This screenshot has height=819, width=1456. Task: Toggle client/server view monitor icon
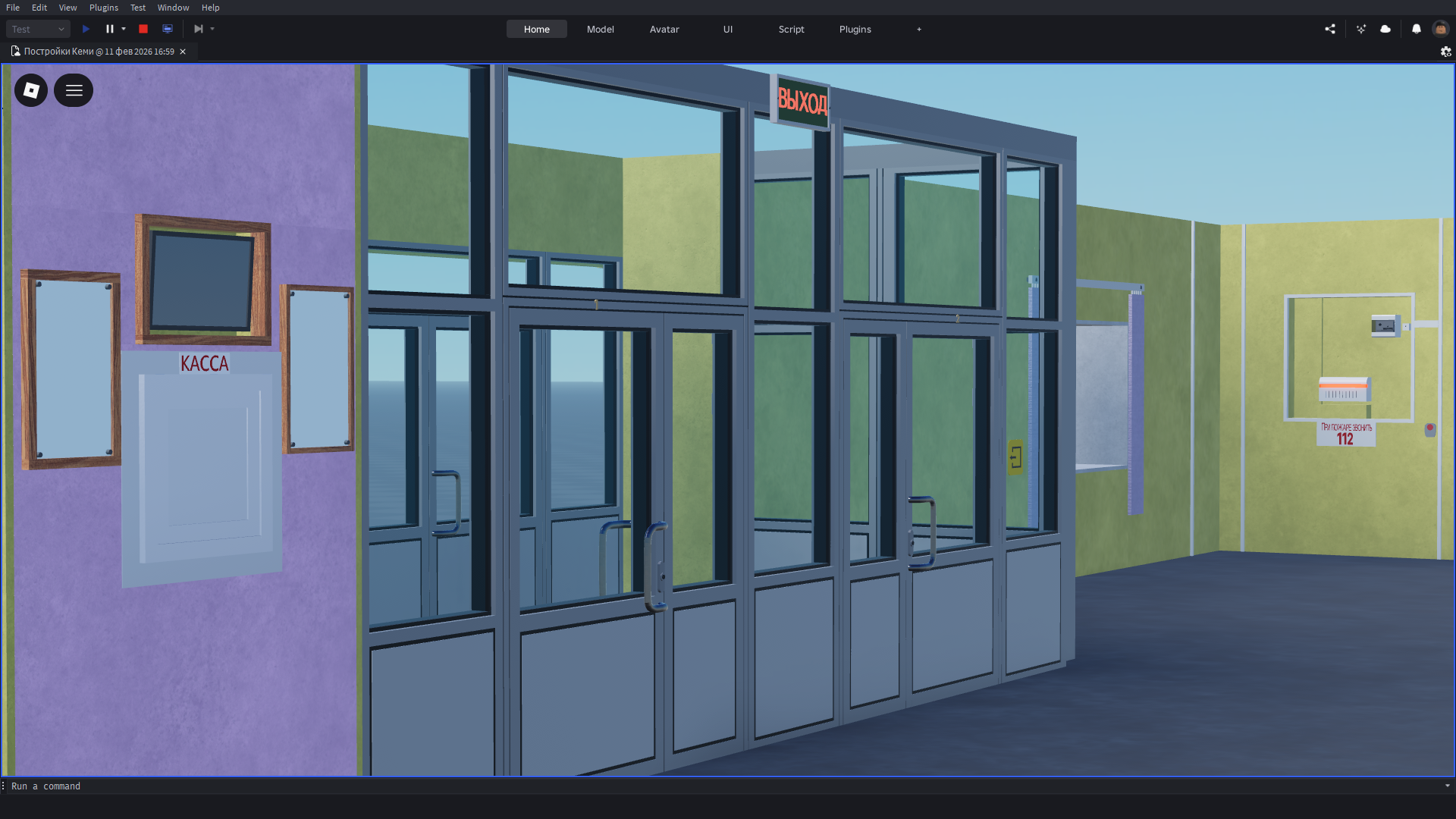pyautogui.click(x=168, y=29)
